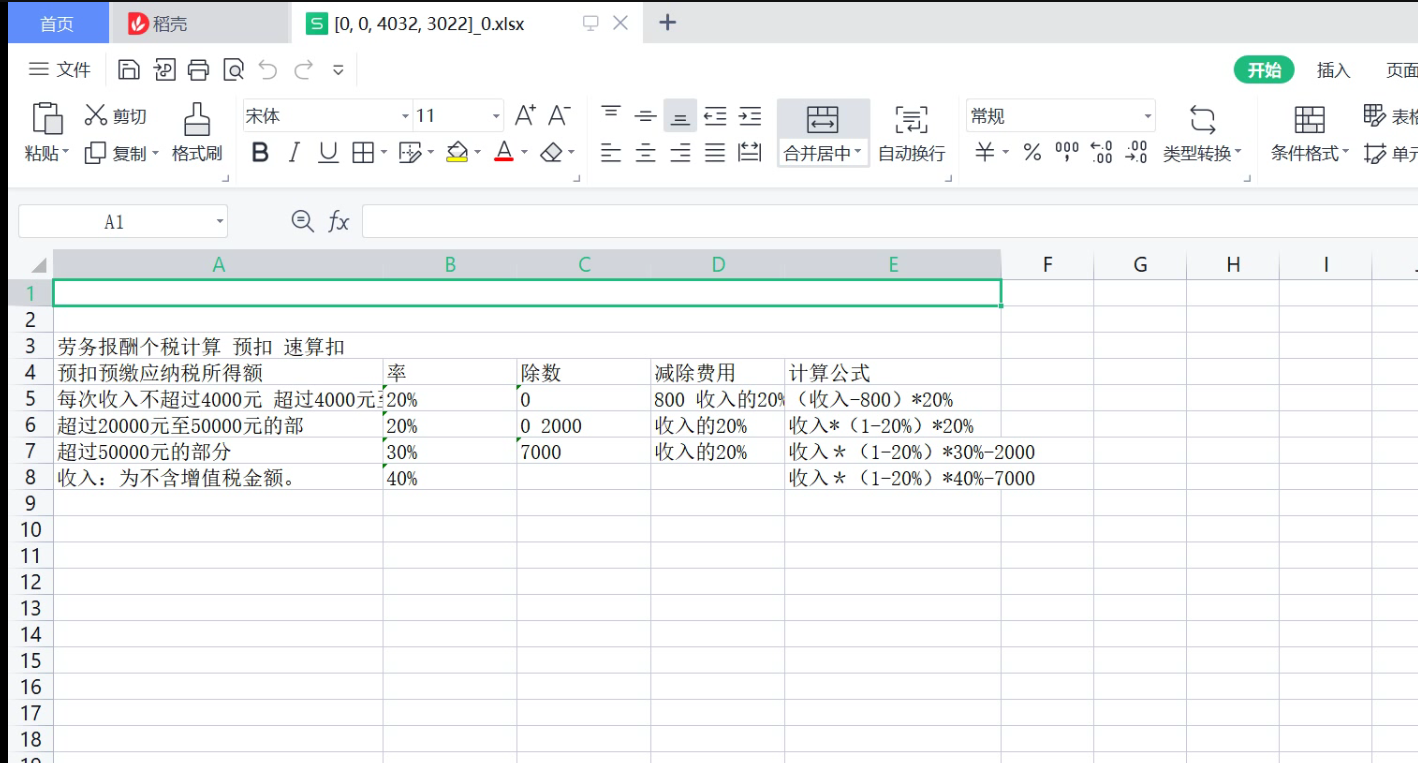The image size is (1418, 763).
Task: Click the eraser clear-format icon
Action: click(551, 152)
